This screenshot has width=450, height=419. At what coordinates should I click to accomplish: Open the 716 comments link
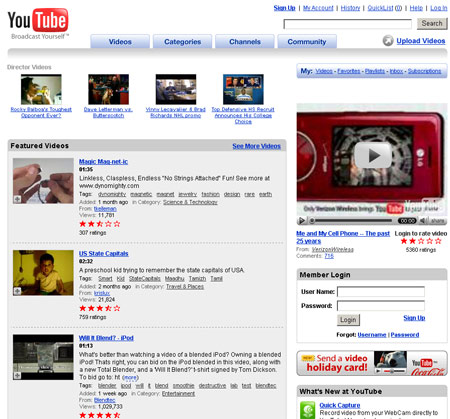click(329, 256)
